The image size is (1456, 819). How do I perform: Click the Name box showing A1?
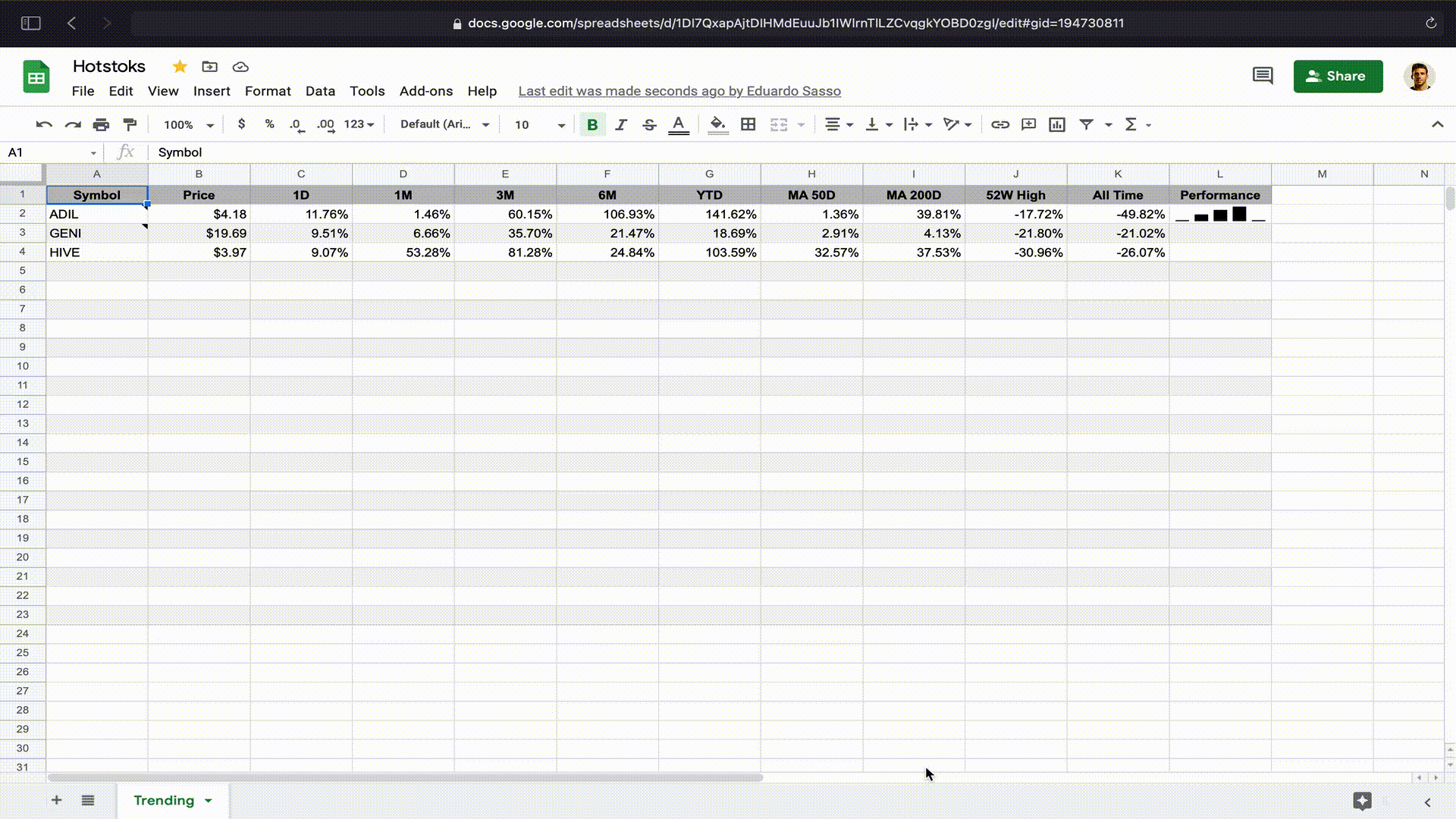(52, 152)
